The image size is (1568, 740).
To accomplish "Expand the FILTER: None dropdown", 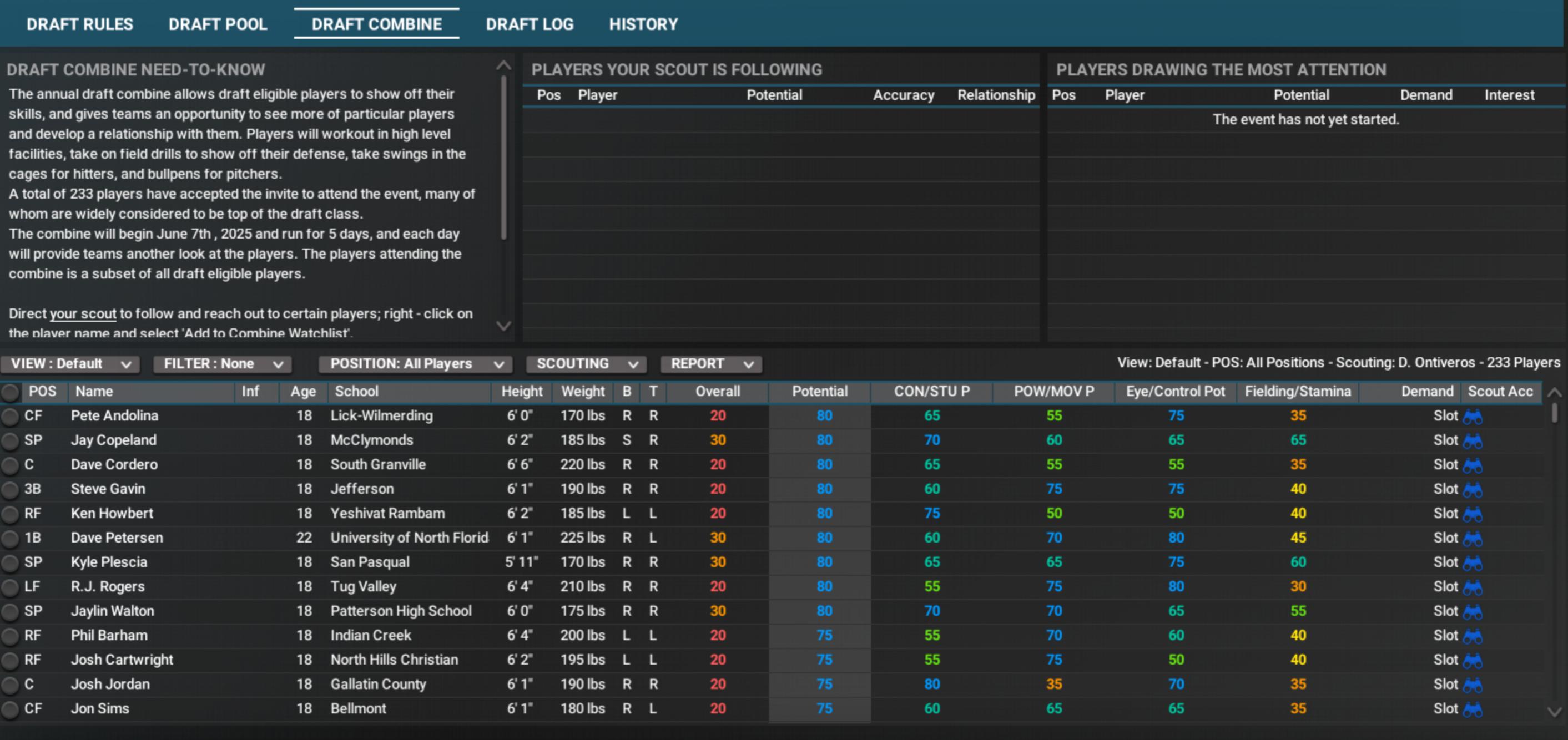I will click(223, 364).
